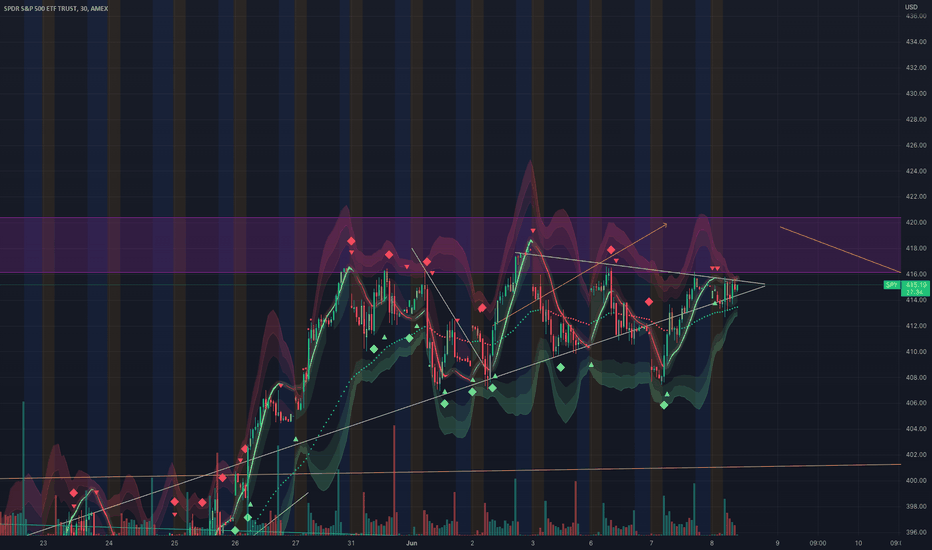Click the 6 date label on time axis
This screenshot has height=550, width=932.
click(591, 543)
